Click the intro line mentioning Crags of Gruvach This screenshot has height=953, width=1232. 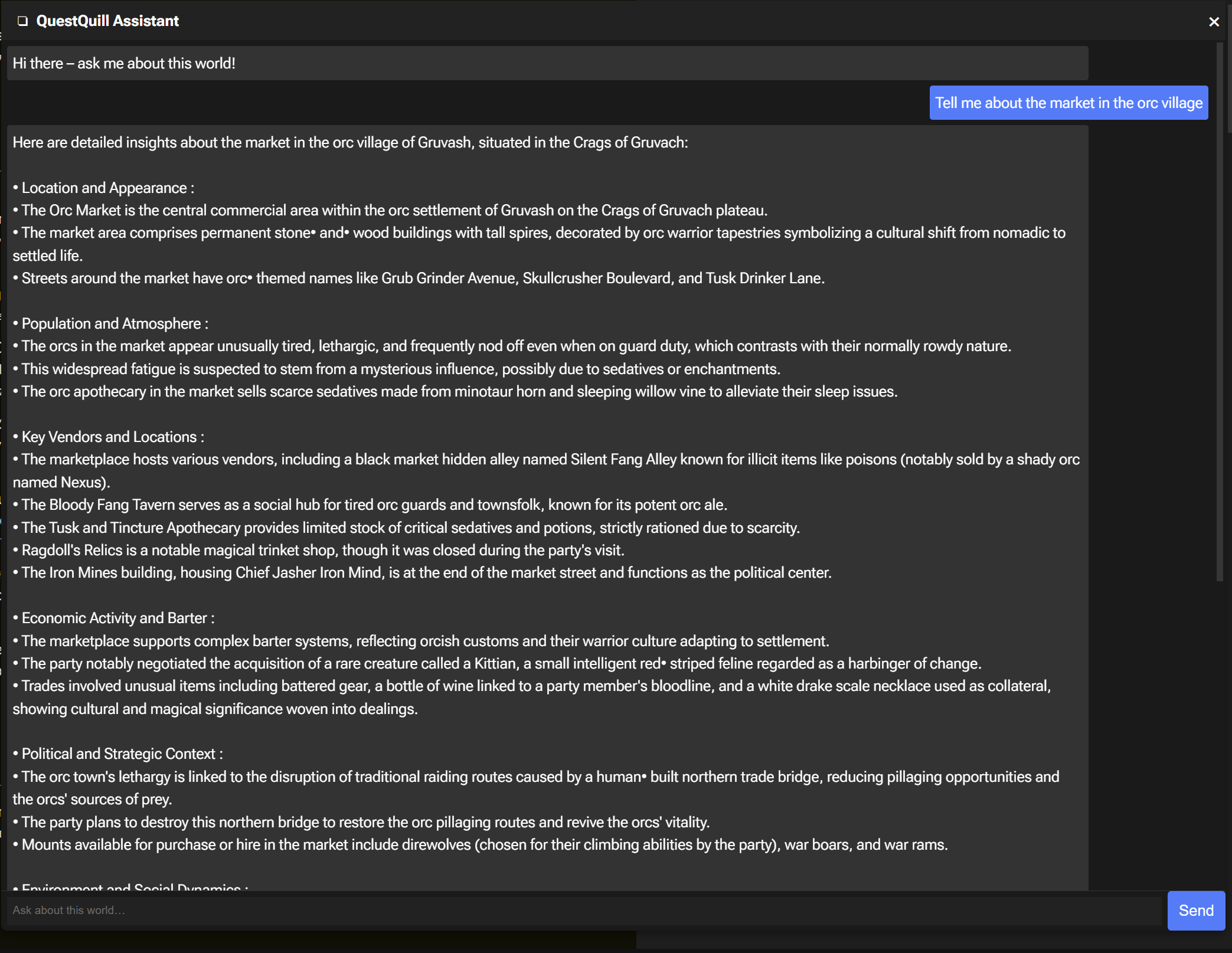350,142
